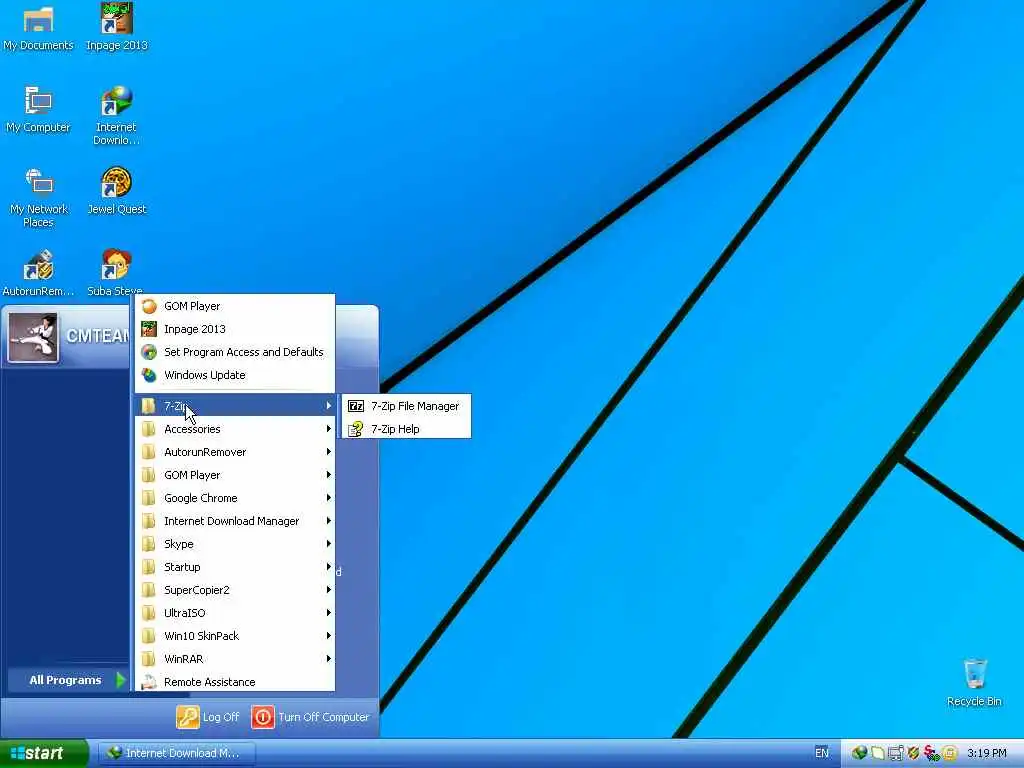Click the Remote Assistance icon
This screenshot has width=1024, height=768.
coord(150,682)
